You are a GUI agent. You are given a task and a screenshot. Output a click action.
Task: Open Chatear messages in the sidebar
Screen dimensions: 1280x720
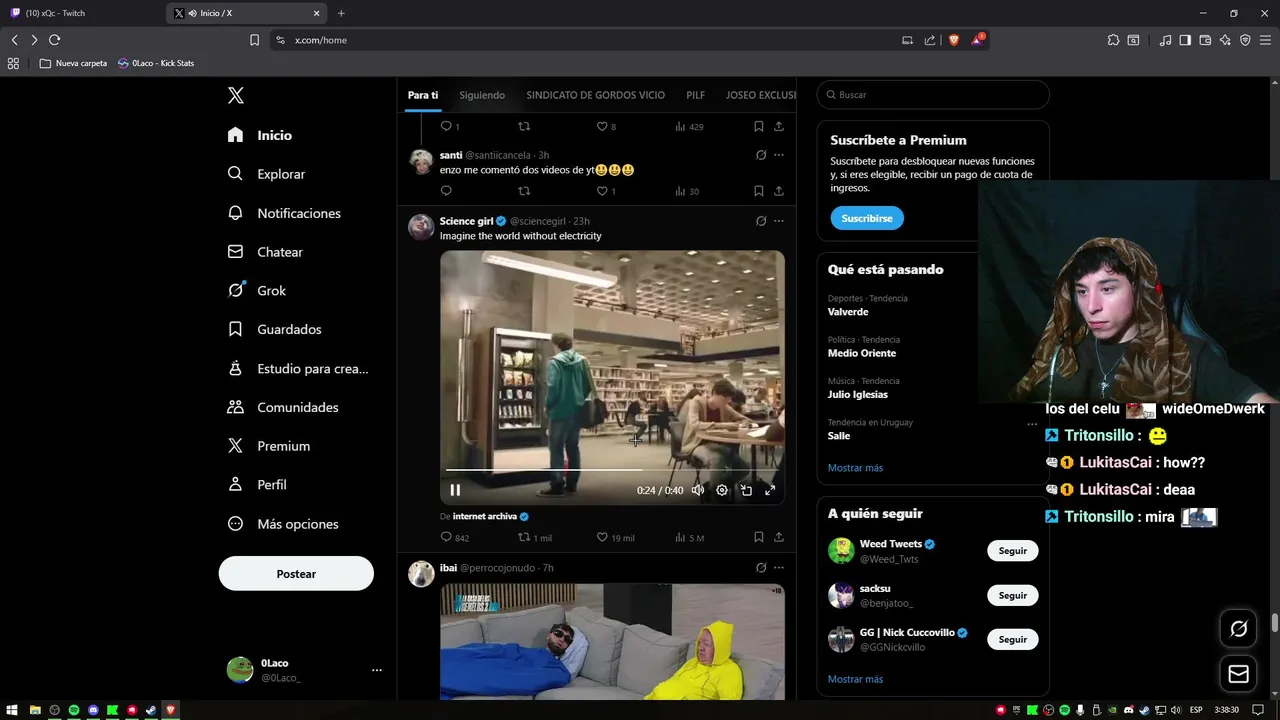pos(265,252)
